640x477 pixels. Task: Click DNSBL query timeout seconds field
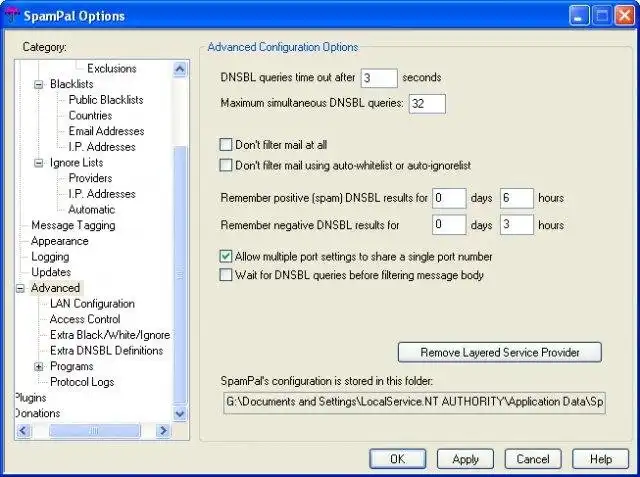(379, 78)
